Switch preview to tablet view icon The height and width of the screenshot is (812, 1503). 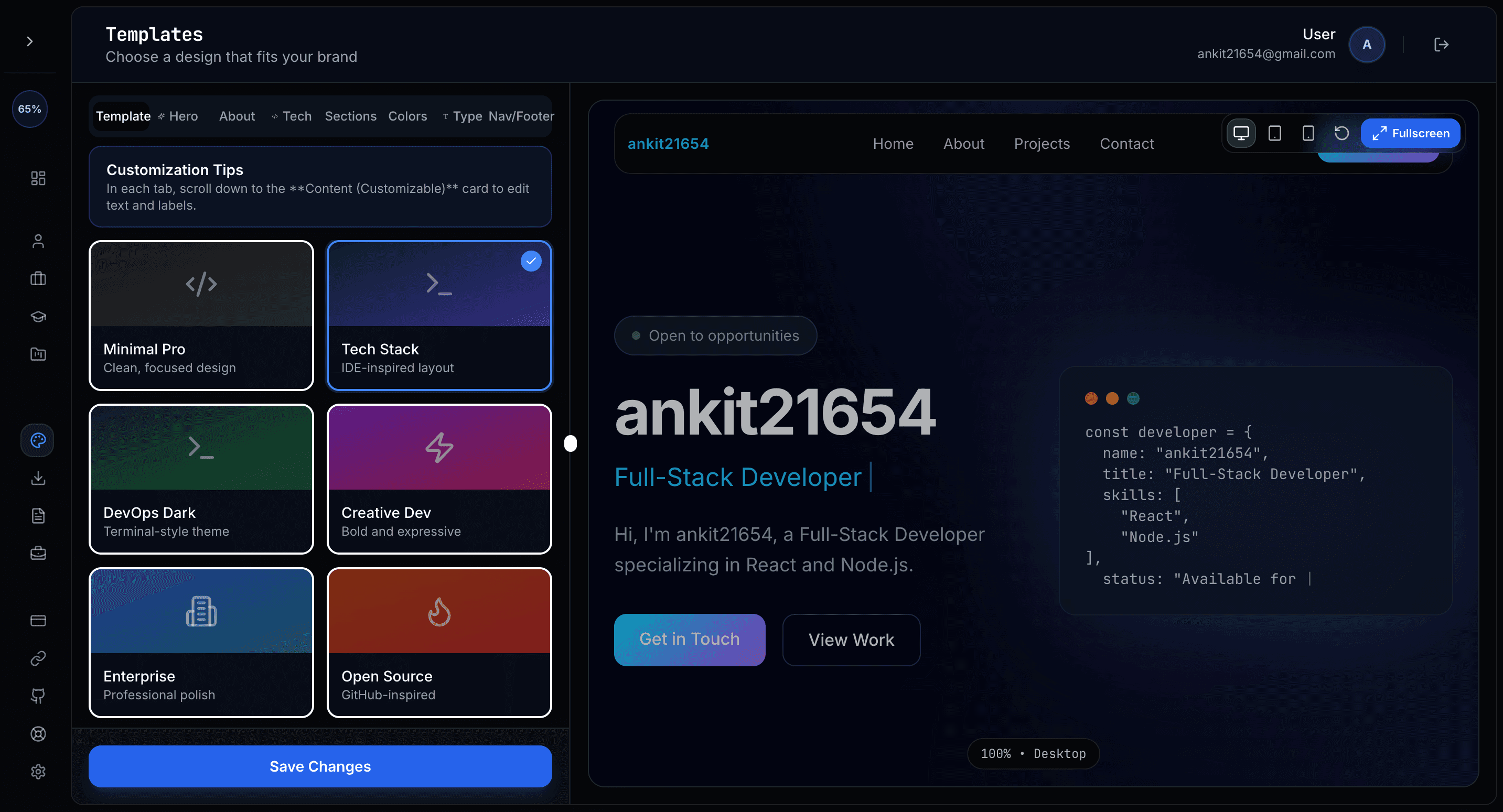click(x=1275, y=133)
